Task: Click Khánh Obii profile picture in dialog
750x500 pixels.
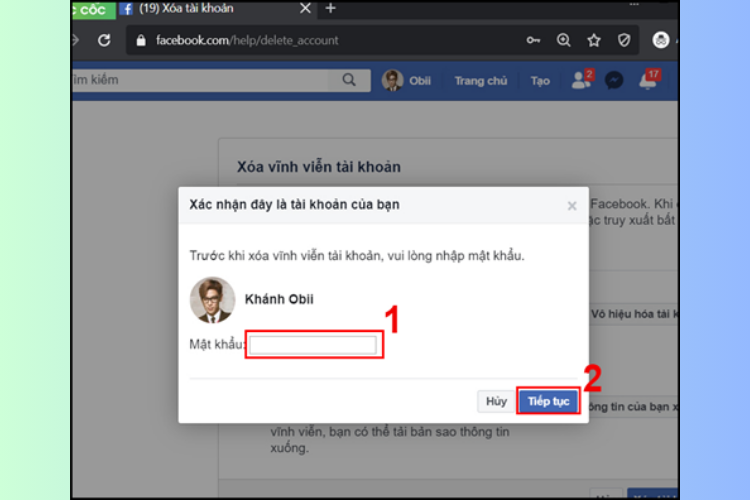Action: click(212, 300)
